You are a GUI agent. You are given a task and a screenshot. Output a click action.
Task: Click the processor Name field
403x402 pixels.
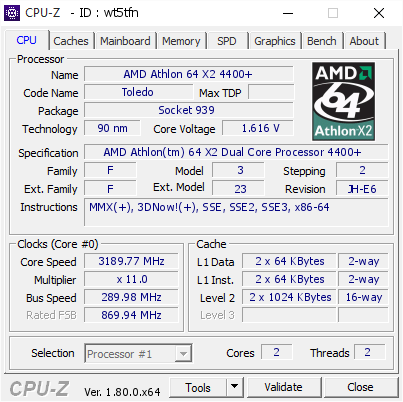pos(189,74)
